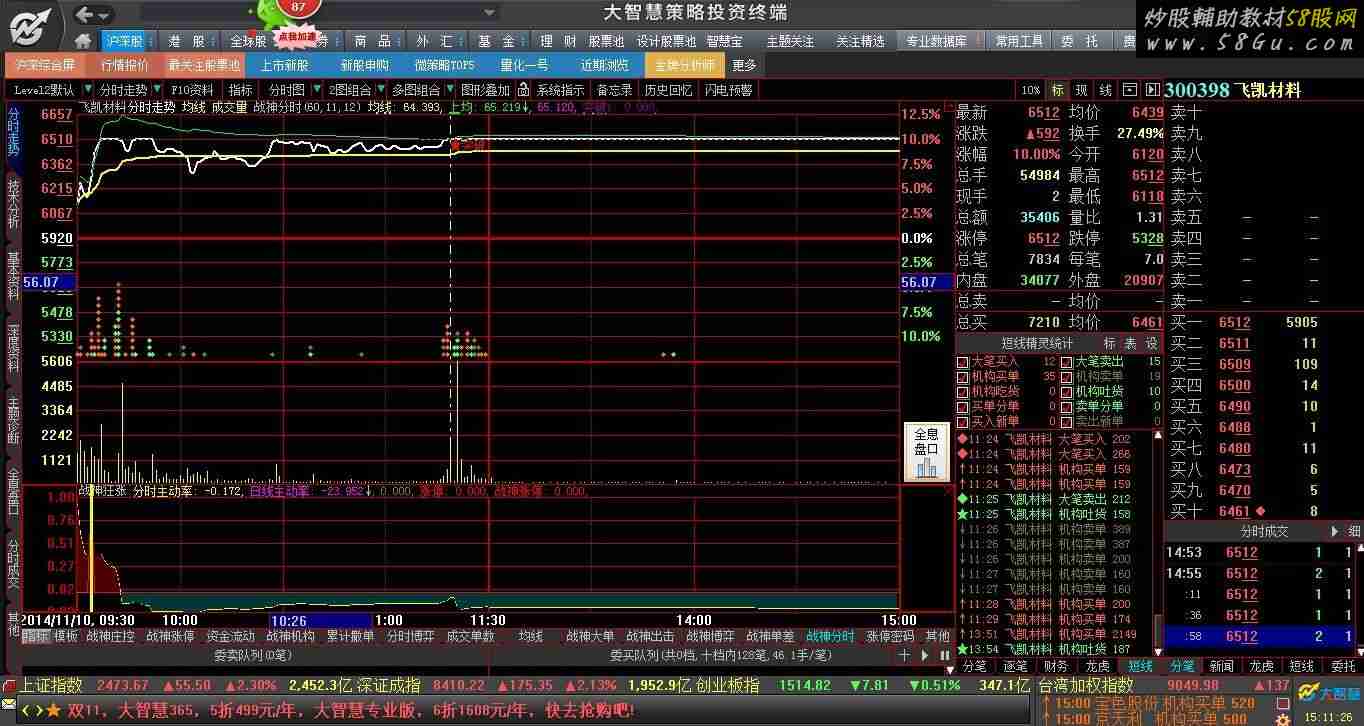Click the plus icon in 委买队列 bar

904,655
